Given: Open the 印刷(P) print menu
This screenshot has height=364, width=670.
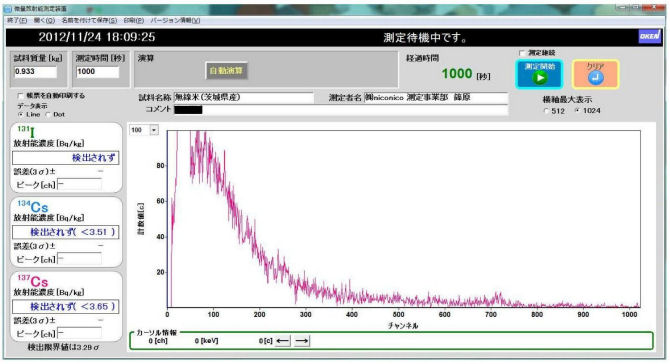Looking at the screenshot, I should [133, 20].
